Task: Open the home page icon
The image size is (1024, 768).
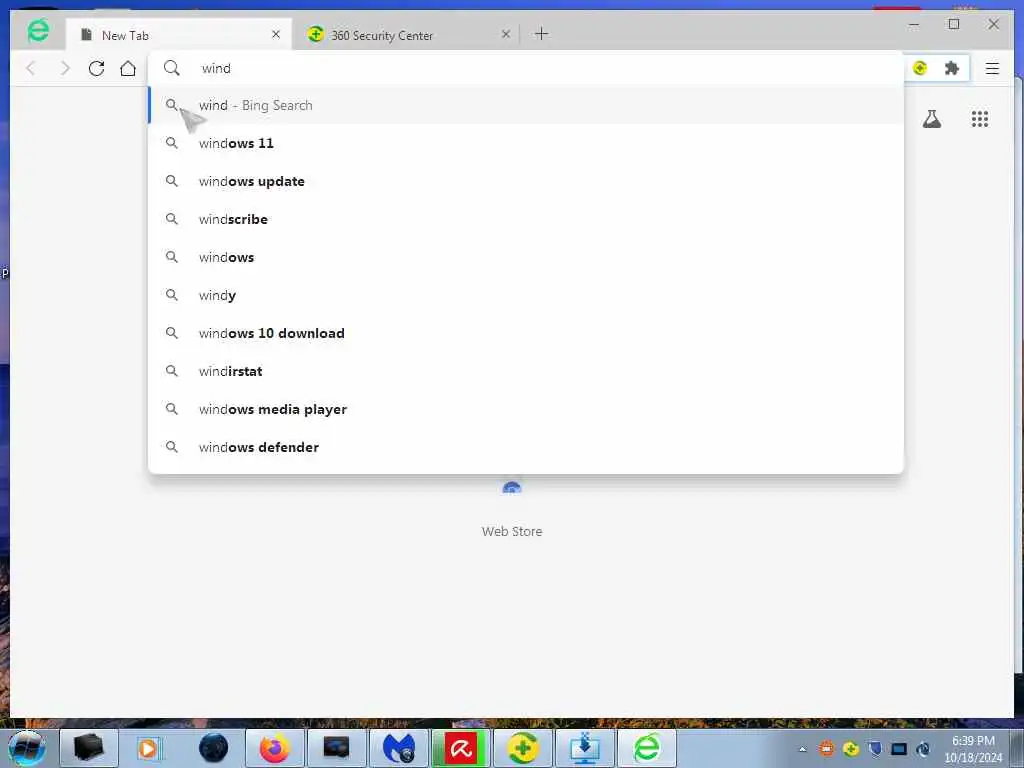Action: 128,68
